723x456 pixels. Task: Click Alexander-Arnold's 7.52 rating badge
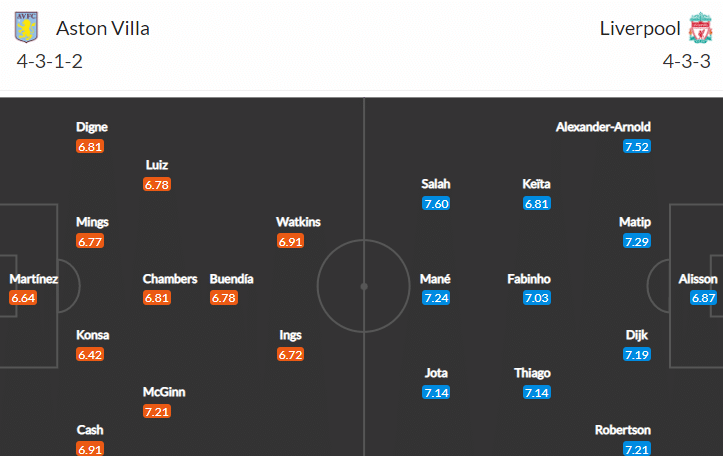pos(637,146)
